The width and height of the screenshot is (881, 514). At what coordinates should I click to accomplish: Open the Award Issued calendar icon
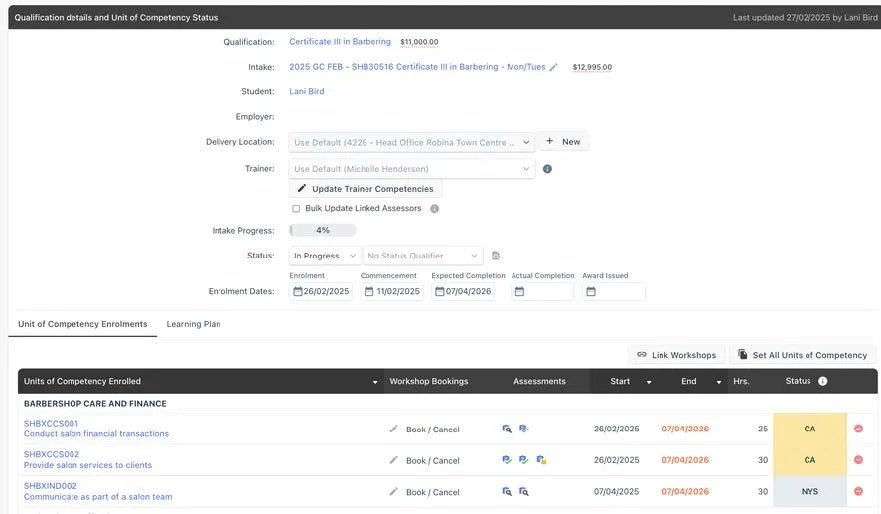click(591, 292)
